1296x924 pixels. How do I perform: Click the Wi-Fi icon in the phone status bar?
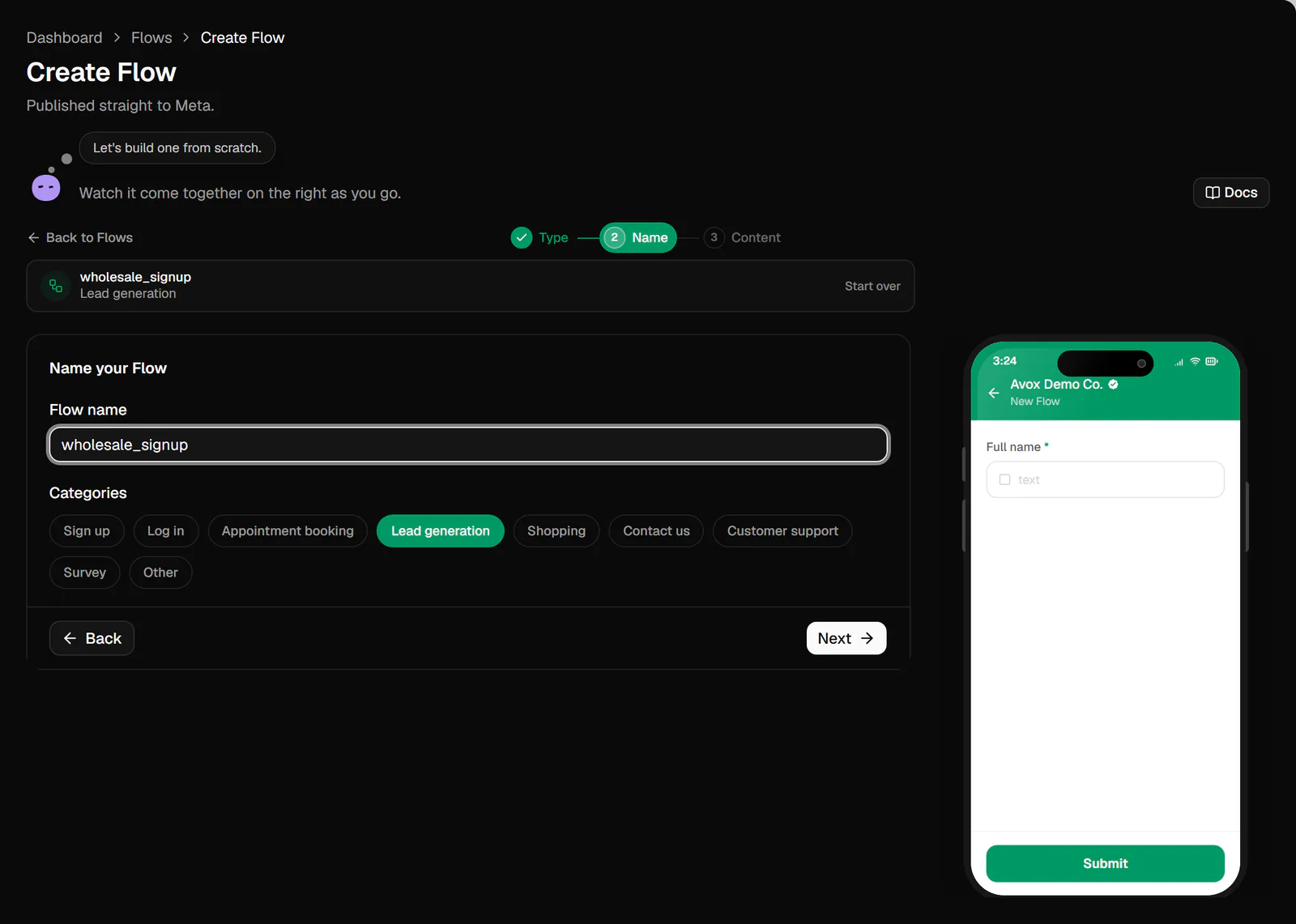(x=1195, y=361)
